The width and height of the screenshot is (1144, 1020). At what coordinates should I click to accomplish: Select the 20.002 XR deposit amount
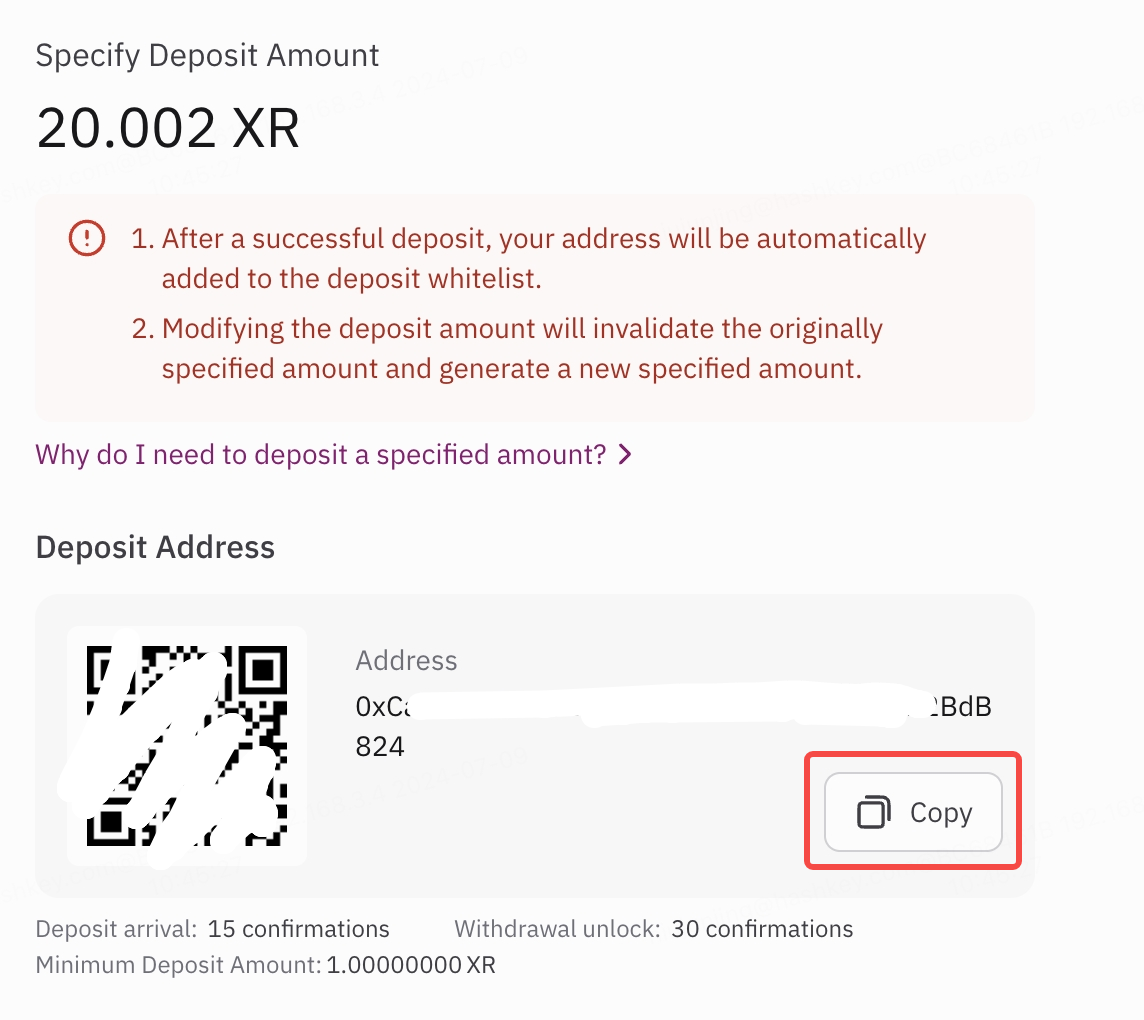point(168,128)
